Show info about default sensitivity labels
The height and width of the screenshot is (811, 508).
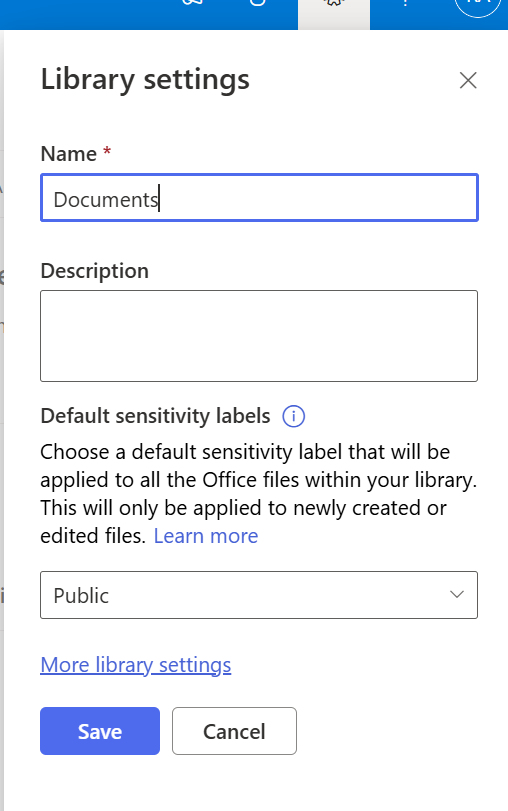(293, 416)
